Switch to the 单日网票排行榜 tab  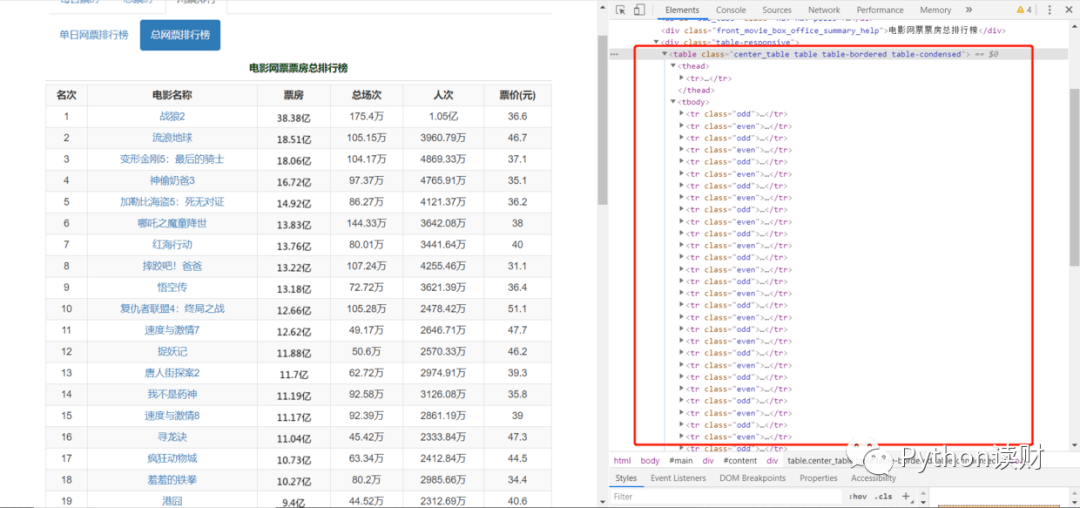click(x=94, y=34)
